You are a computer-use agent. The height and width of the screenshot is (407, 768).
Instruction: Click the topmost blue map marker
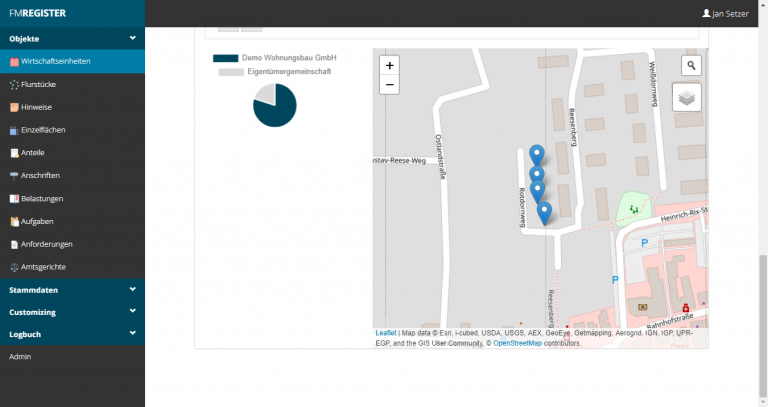coord(537,155)
